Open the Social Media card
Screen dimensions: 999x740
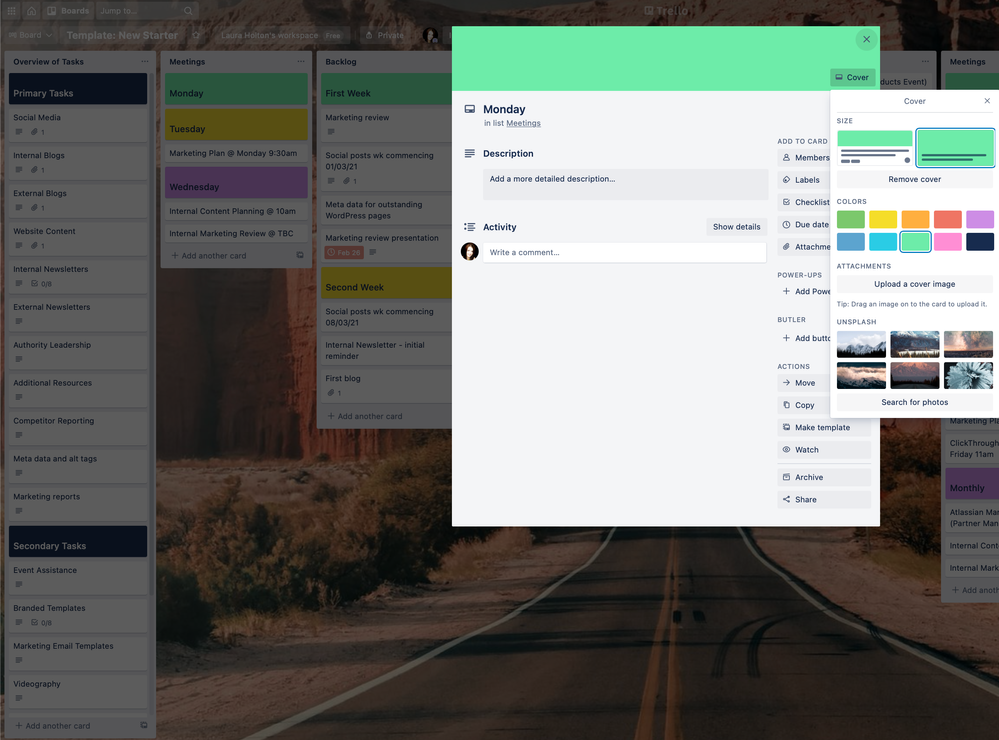(x=78, y=124)
